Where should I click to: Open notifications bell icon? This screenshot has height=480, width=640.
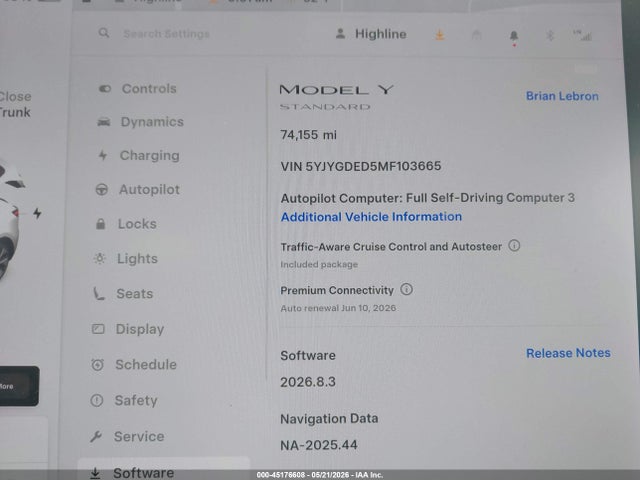[x=514, y=36]
